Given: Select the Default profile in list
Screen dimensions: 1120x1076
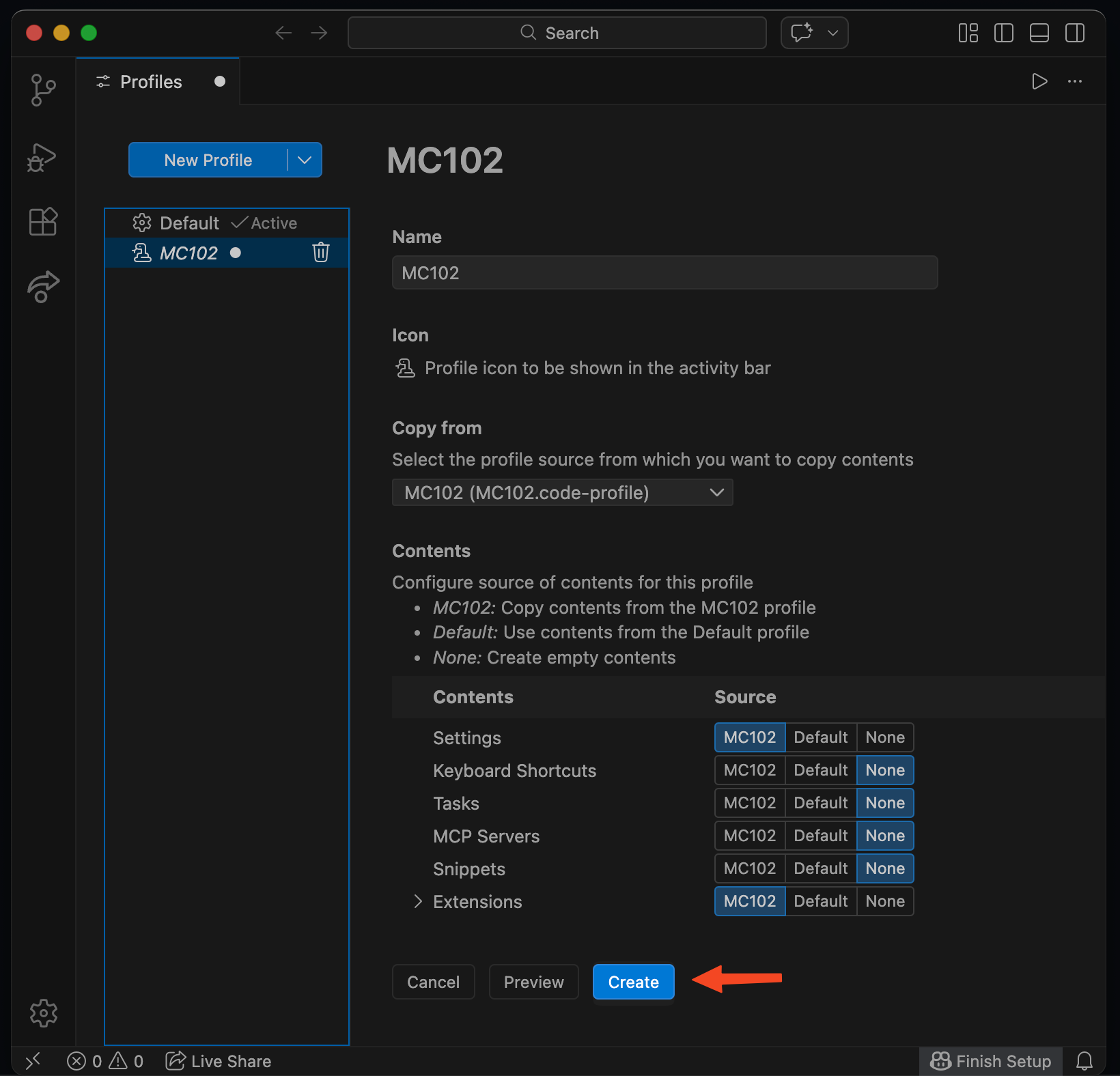Looking at the screenshot, I should [x=189, y=223].
